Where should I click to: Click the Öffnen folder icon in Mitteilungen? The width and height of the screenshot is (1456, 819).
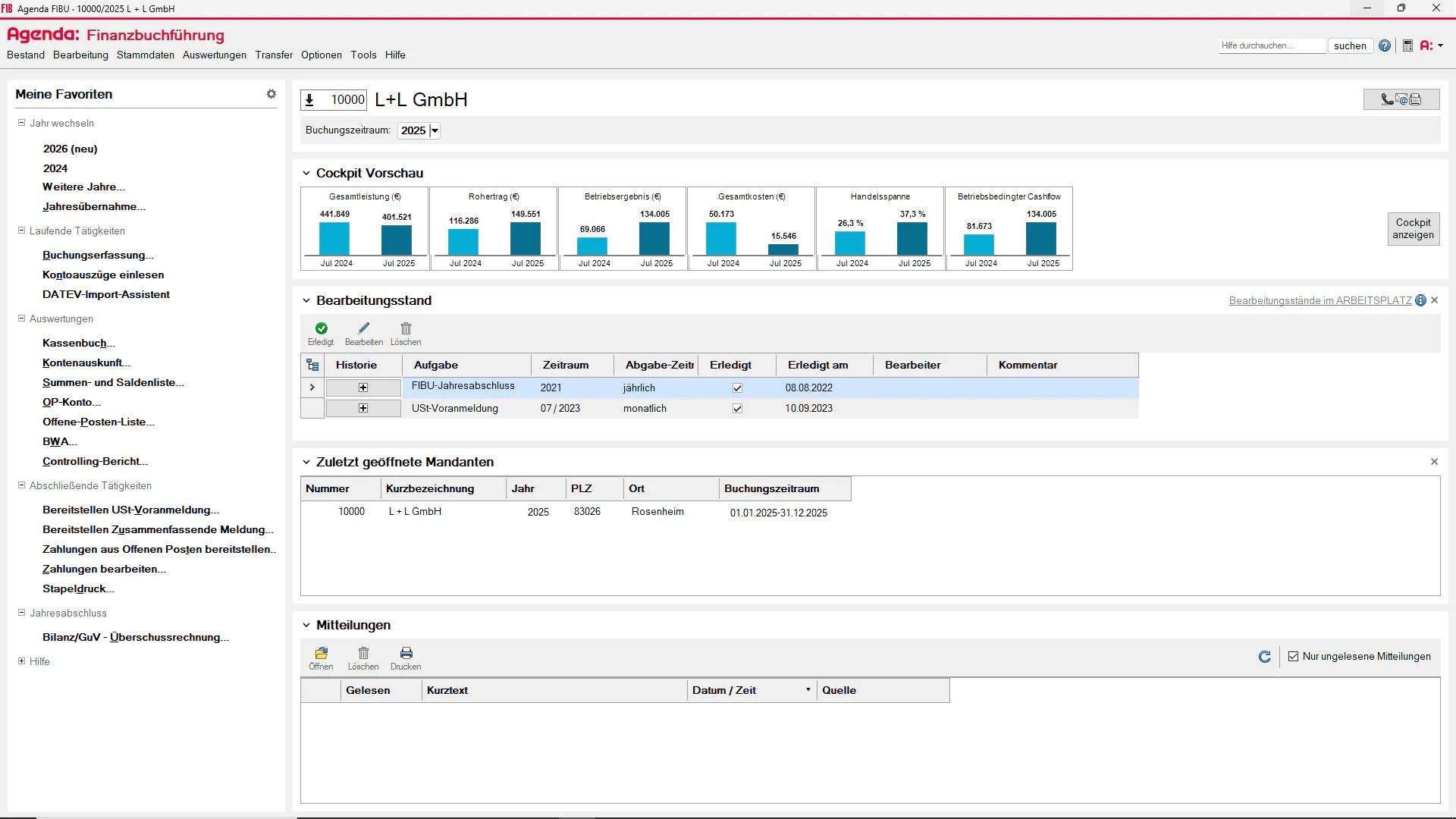(x=322, y=653)
